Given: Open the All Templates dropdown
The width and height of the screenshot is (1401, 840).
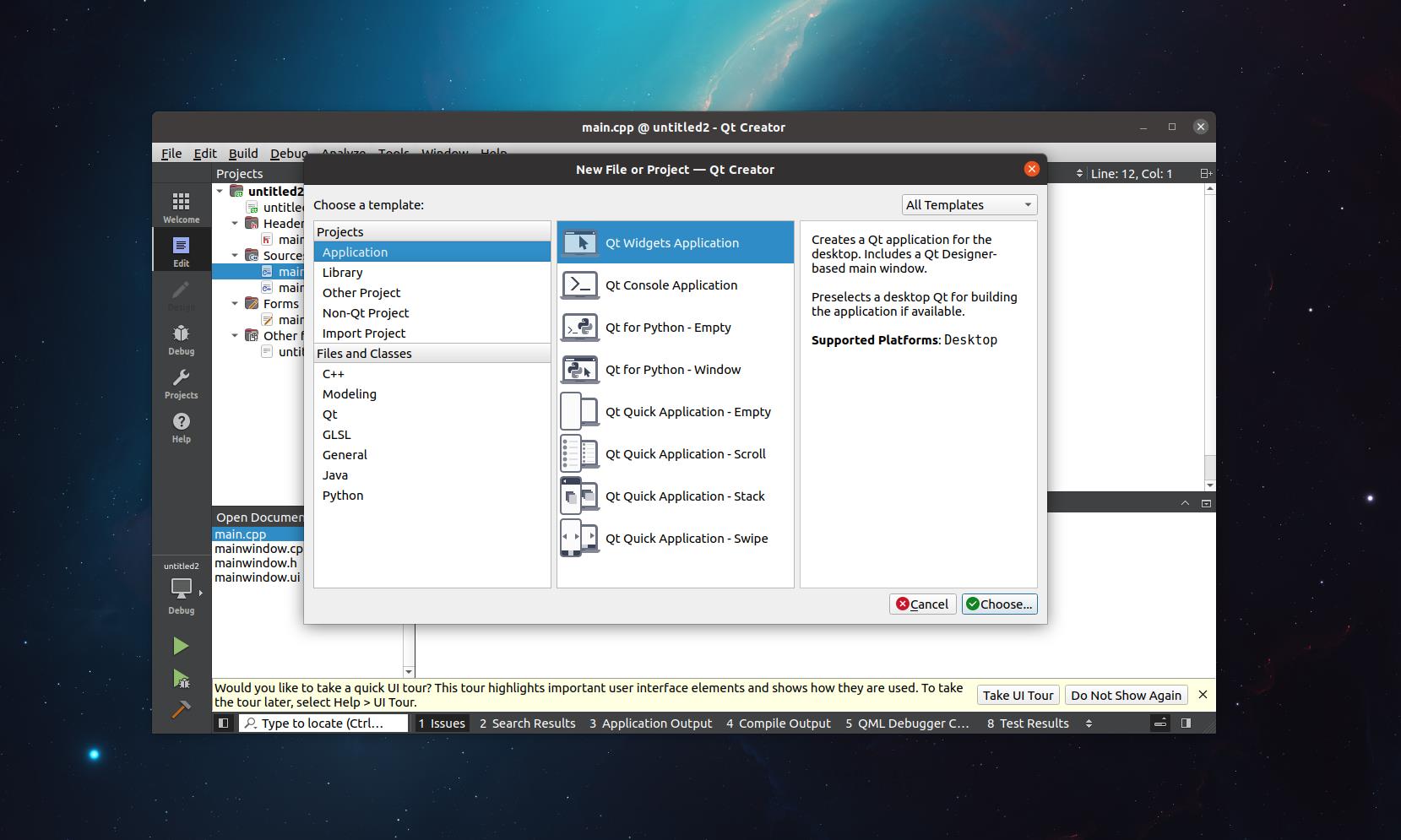Looking at the screenshot, I should (x=969, y=204).
